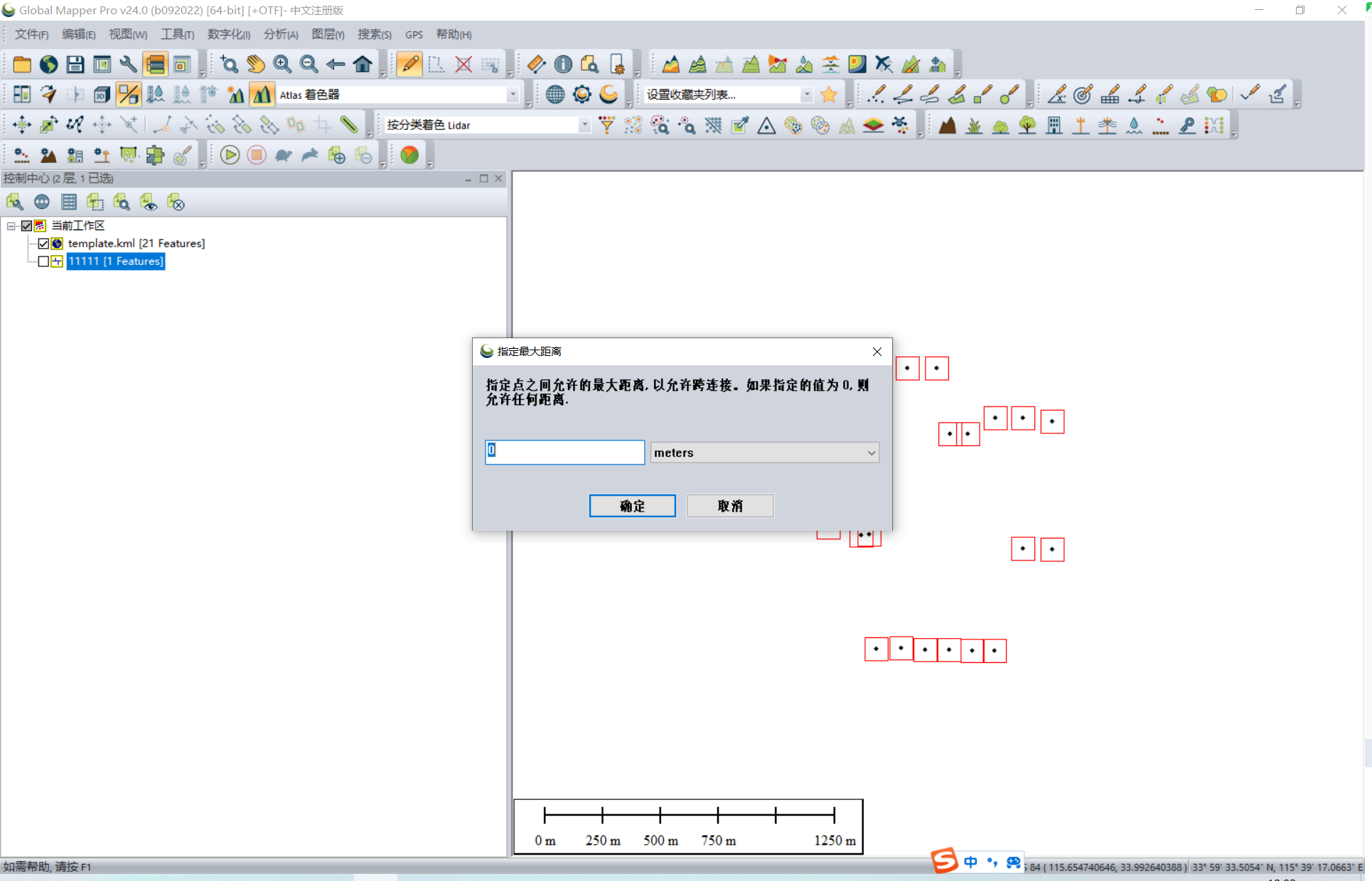Image resolution: width=1372 pixels, height=881 pixels.
Task: Open the 3D viewer icon
Action: tap(102, 94)
